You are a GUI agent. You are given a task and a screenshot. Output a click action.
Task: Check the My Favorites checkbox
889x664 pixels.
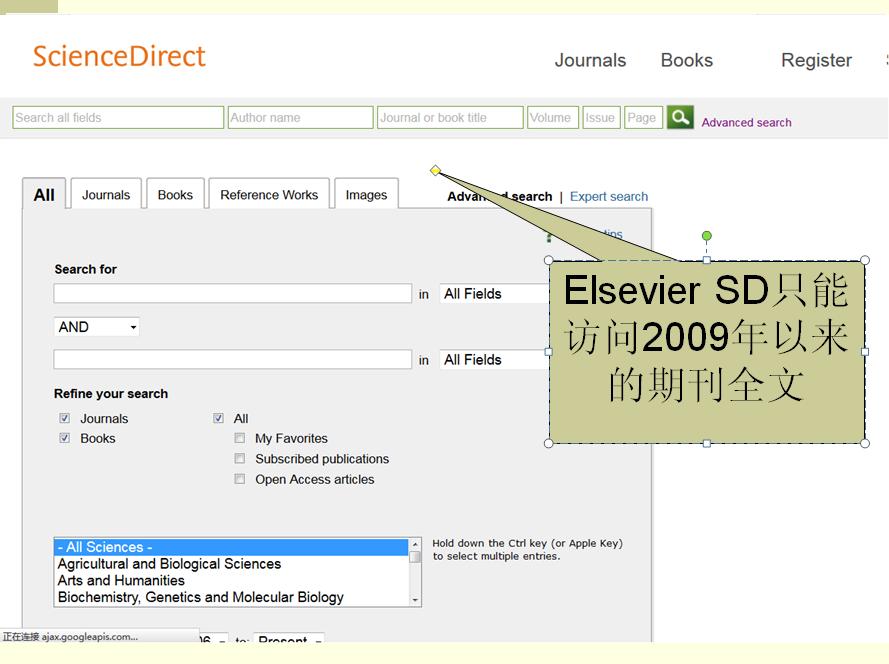pos(240,438)
